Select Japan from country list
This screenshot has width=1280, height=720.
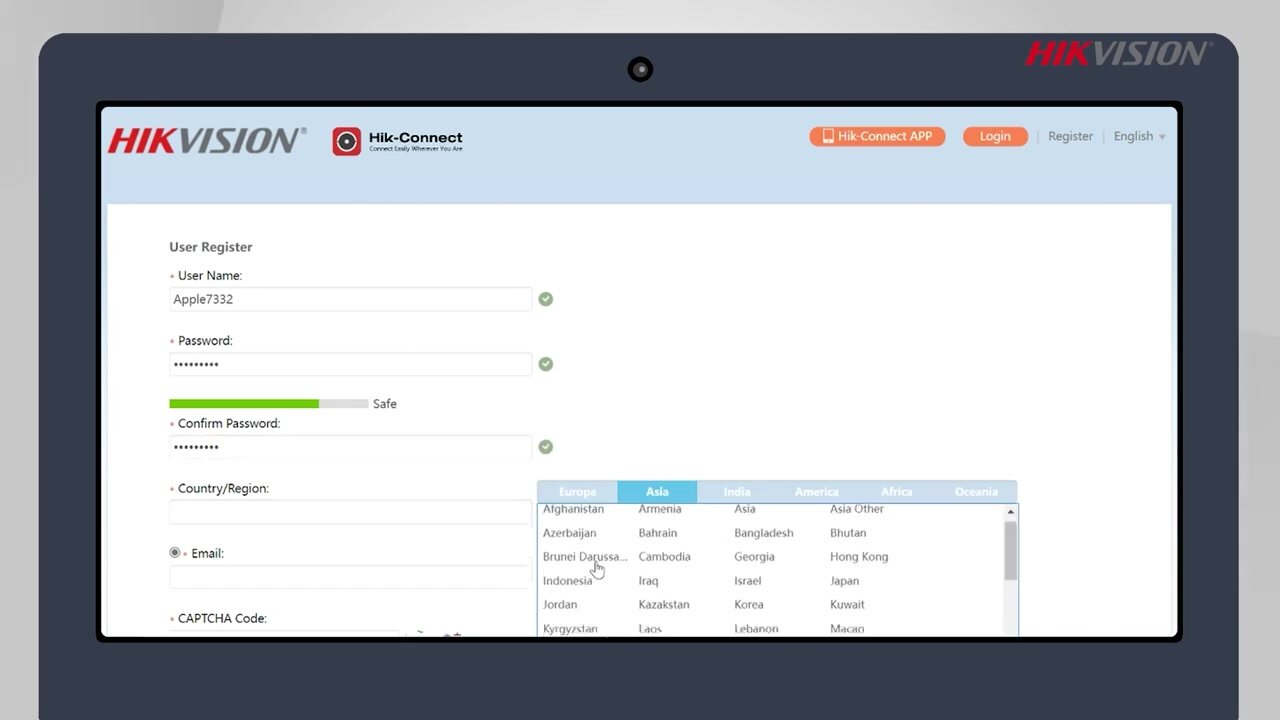click(x=844, y=581)
